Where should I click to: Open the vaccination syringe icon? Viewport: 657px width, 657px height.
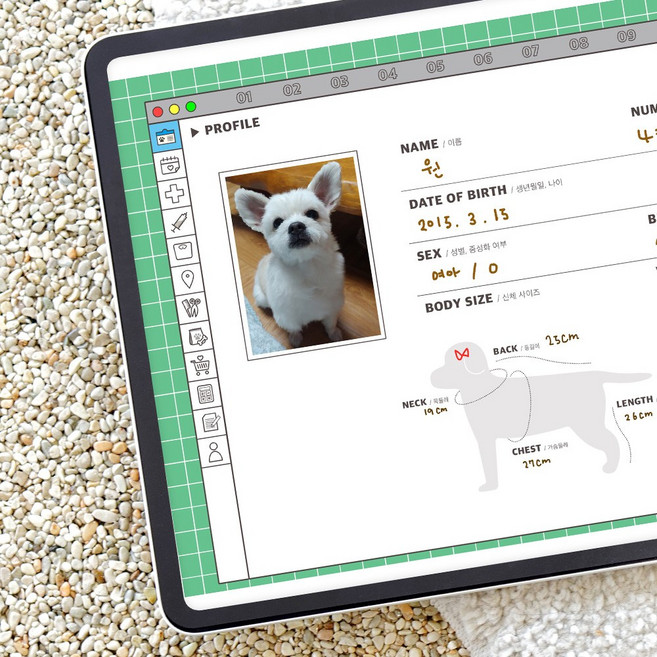(179, 222)
